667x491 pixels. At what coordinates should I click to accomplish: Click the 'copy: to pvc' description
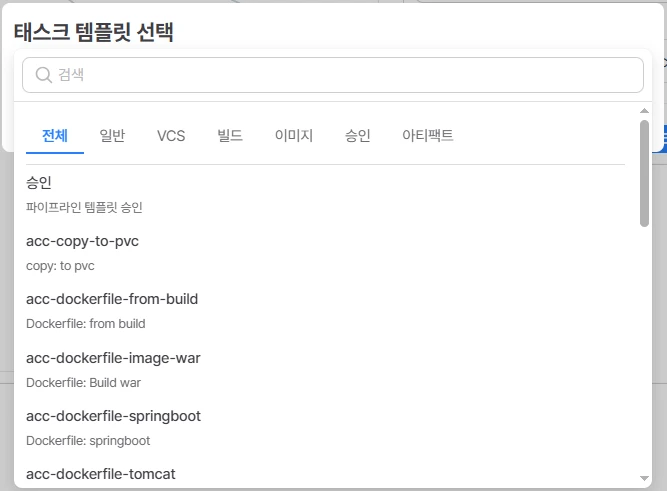(60, 266)
